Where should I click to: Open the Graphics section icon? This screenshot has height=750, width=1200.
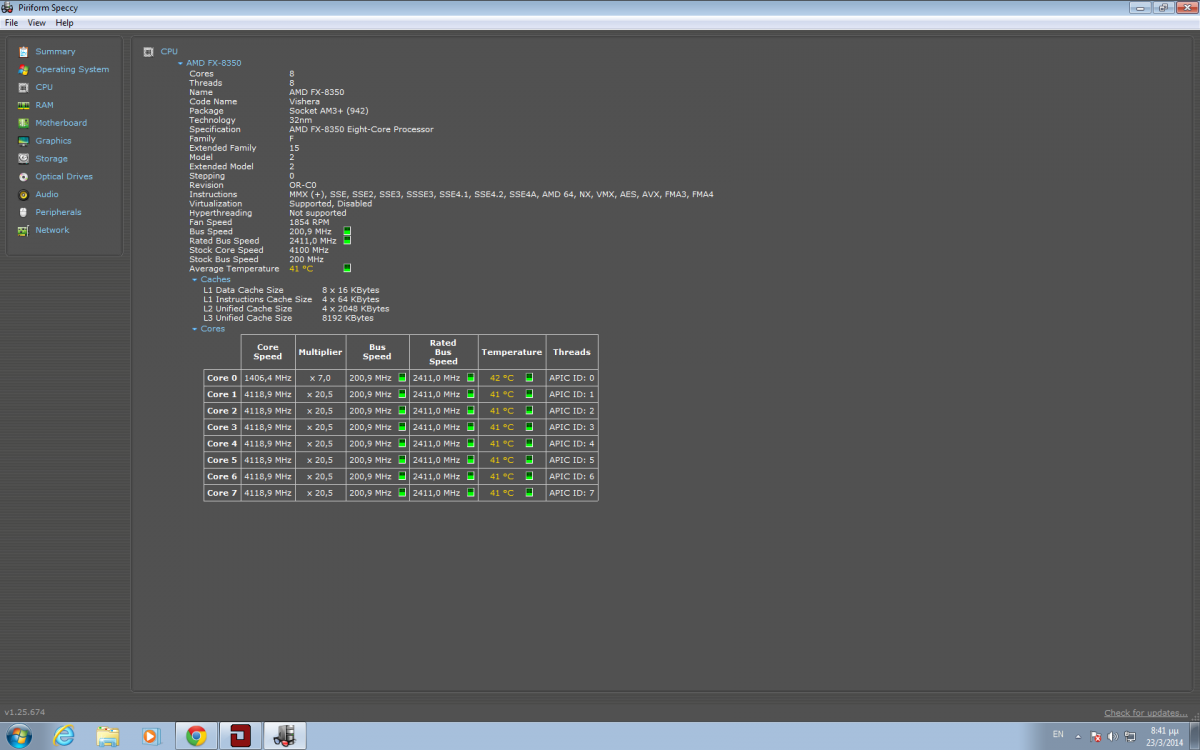pos(24,141)
